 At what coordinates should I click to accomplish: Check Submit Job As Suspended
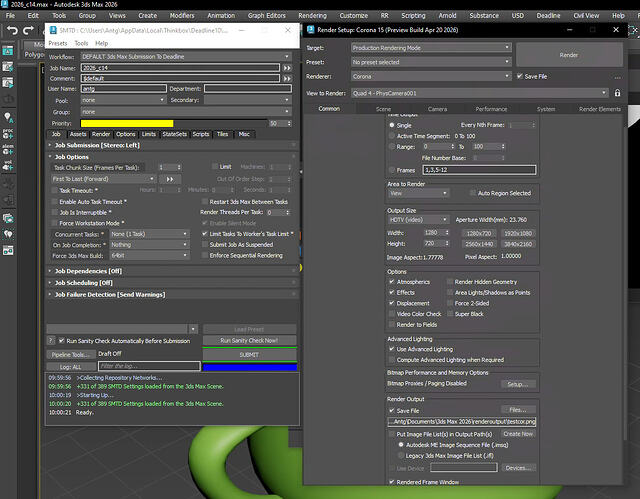tap(205, 244)
